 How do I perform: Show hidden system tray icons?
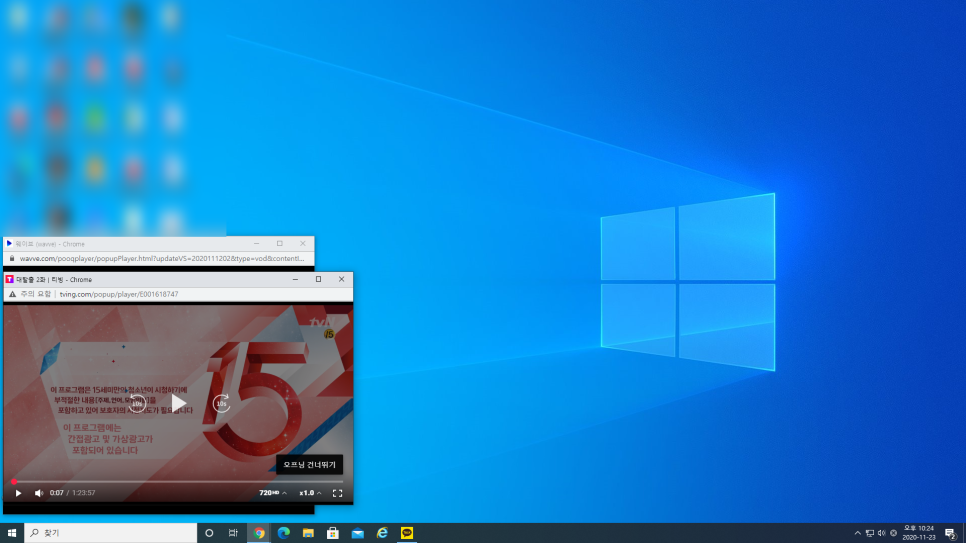(858, 533)
